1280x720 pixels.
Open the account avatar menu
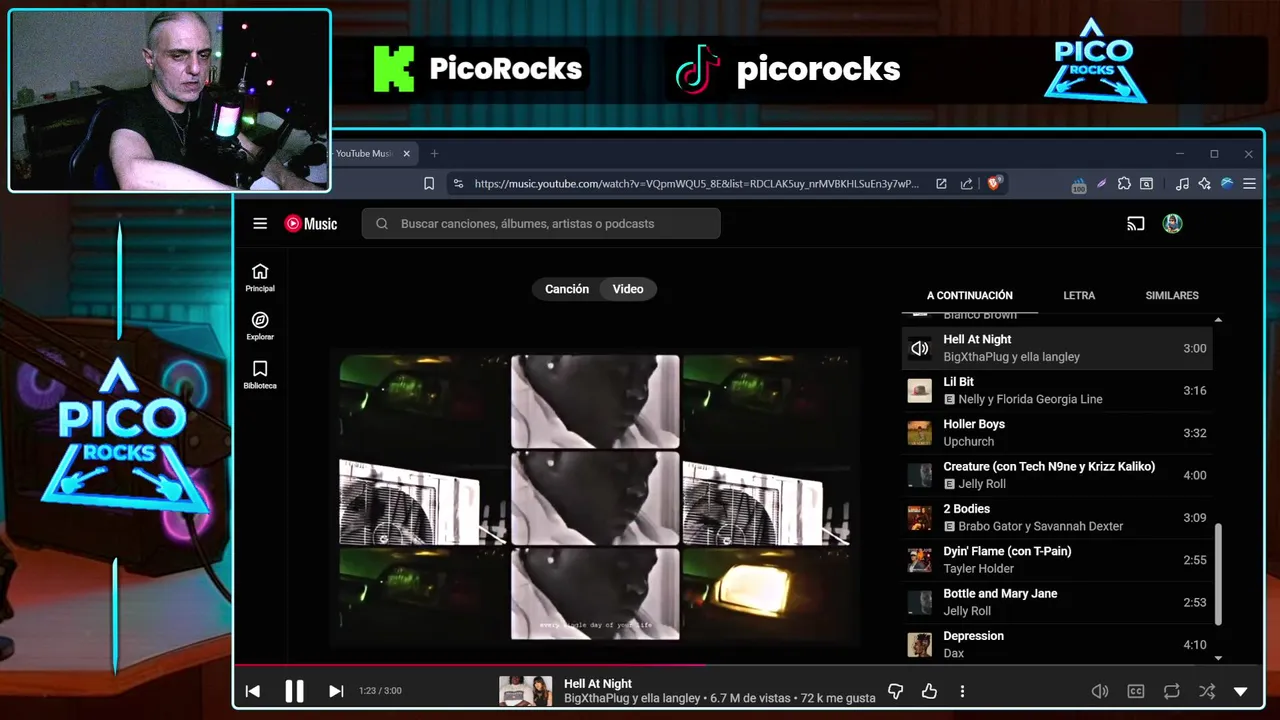[1173, 224]
